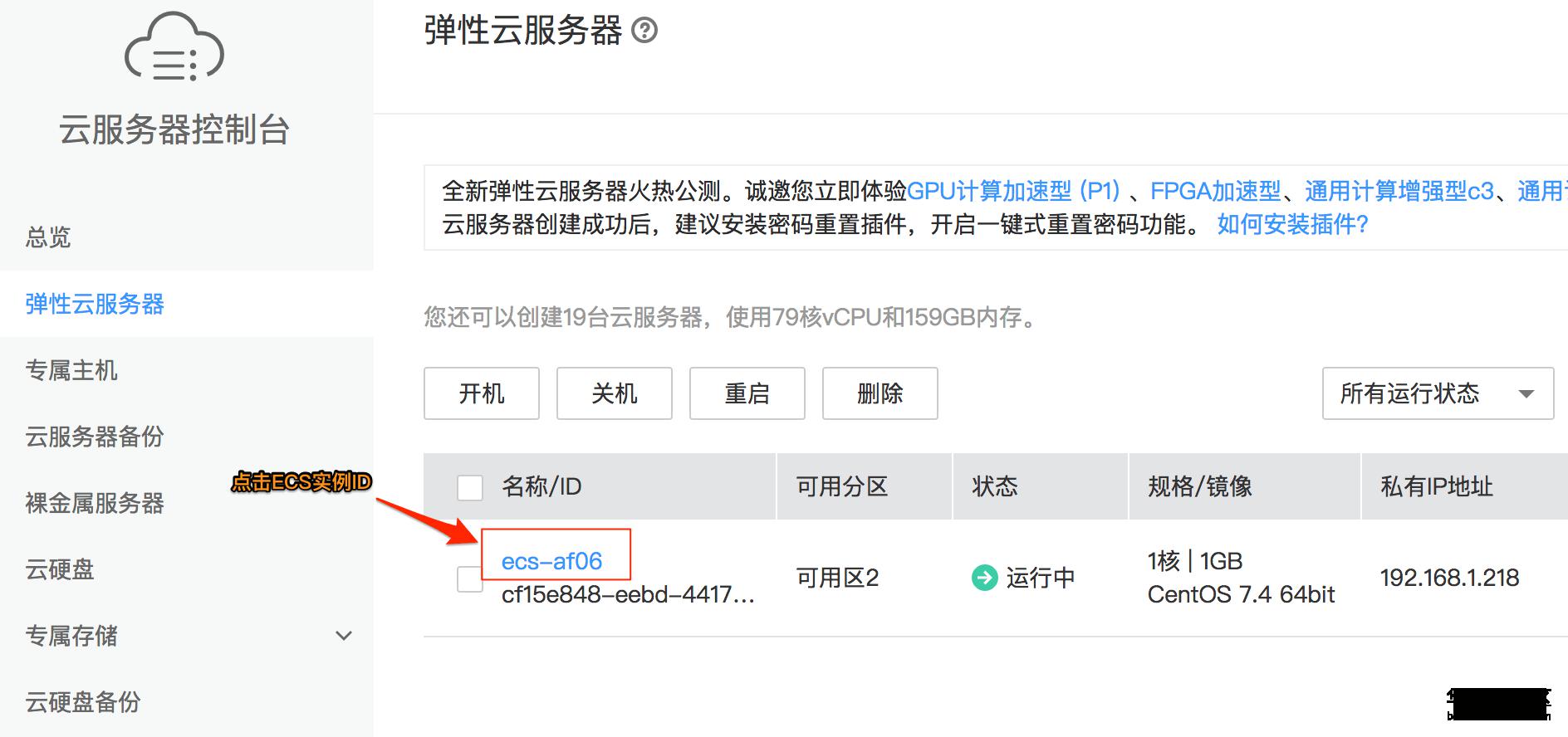Image resolution: width=1568 pixels, height=737 pixels.
Task: Click the 如何安装插件 link
Action: 1292,224
